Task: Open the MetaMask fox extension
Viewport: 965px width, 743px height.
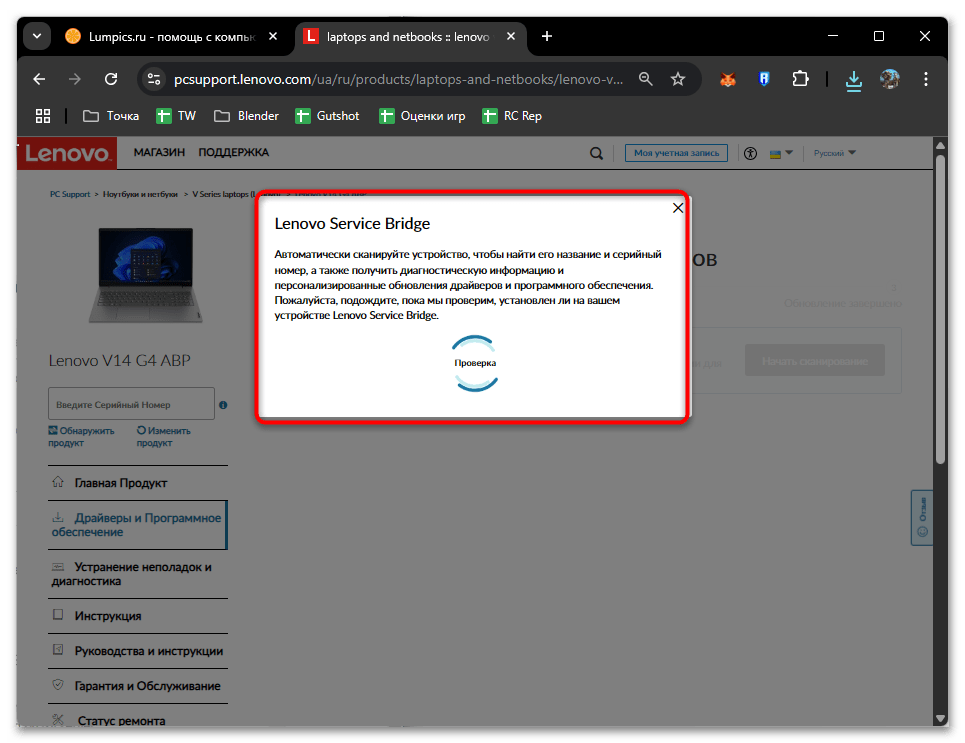Action: [728, 79]
